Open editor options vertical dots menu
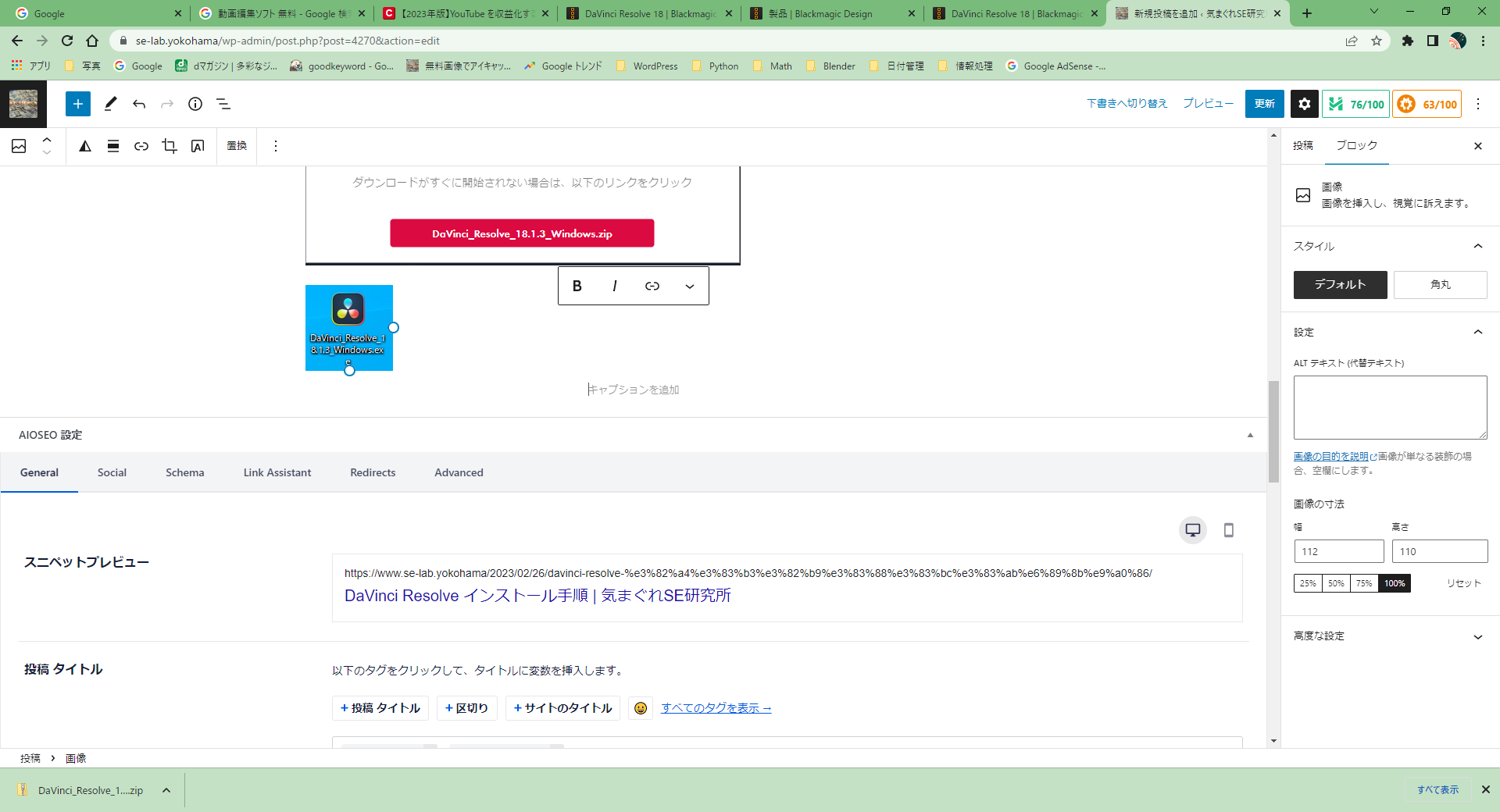Viewport: 1500px width, 812px height. click(1478, 104)
